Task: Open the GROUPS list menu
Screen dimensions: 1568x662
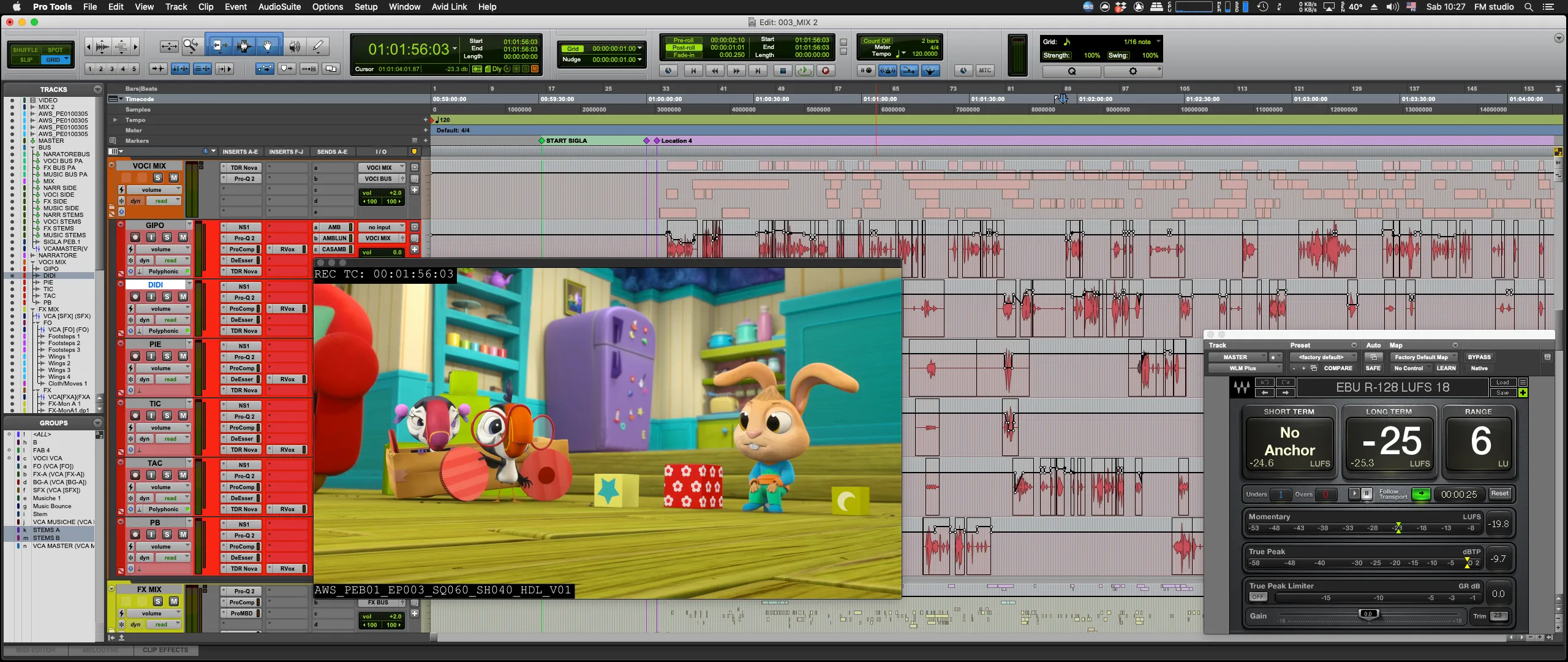Action: tap(97, 423)
